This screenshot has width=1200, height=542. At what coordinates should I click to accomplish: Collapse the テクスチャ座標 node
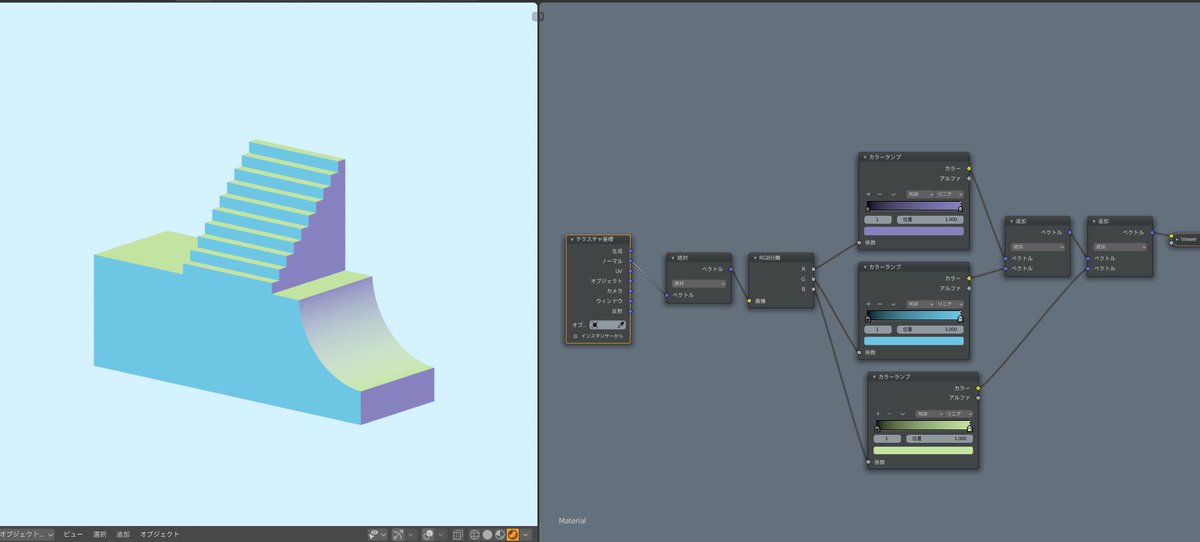[572, 240]
